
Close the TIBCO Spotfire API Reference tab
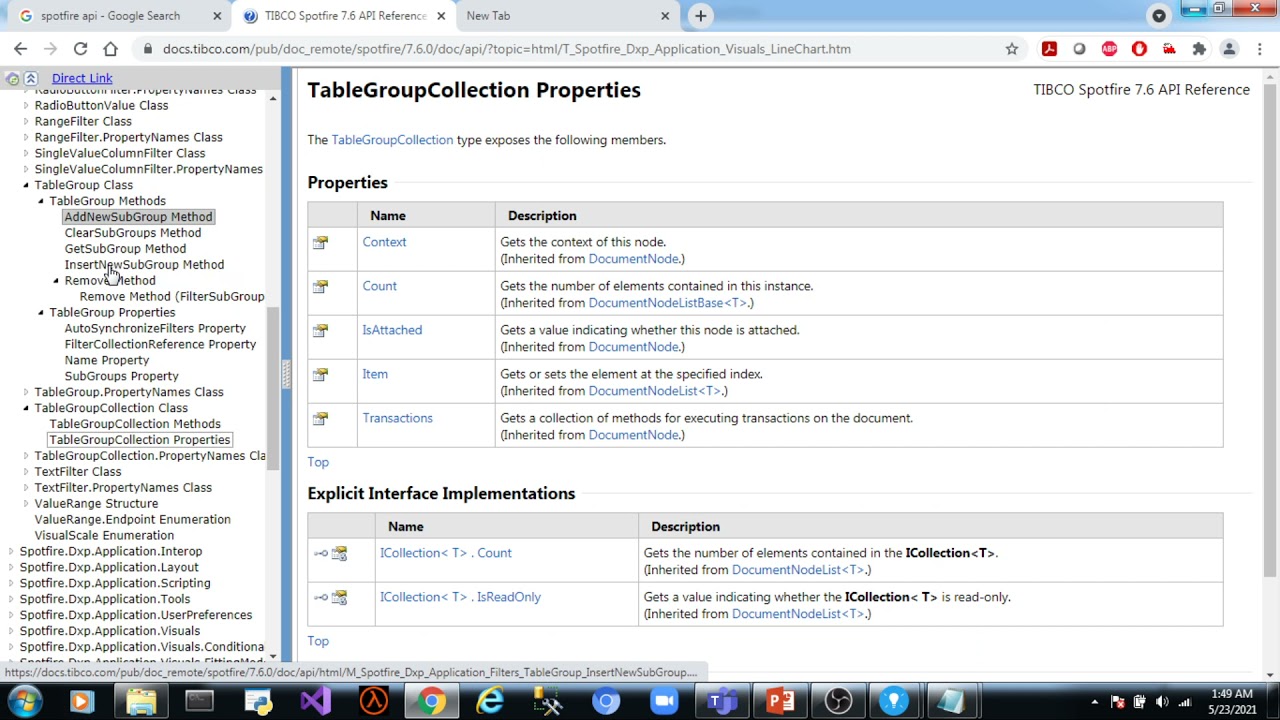pyautogui.click(x=441, y=16)
